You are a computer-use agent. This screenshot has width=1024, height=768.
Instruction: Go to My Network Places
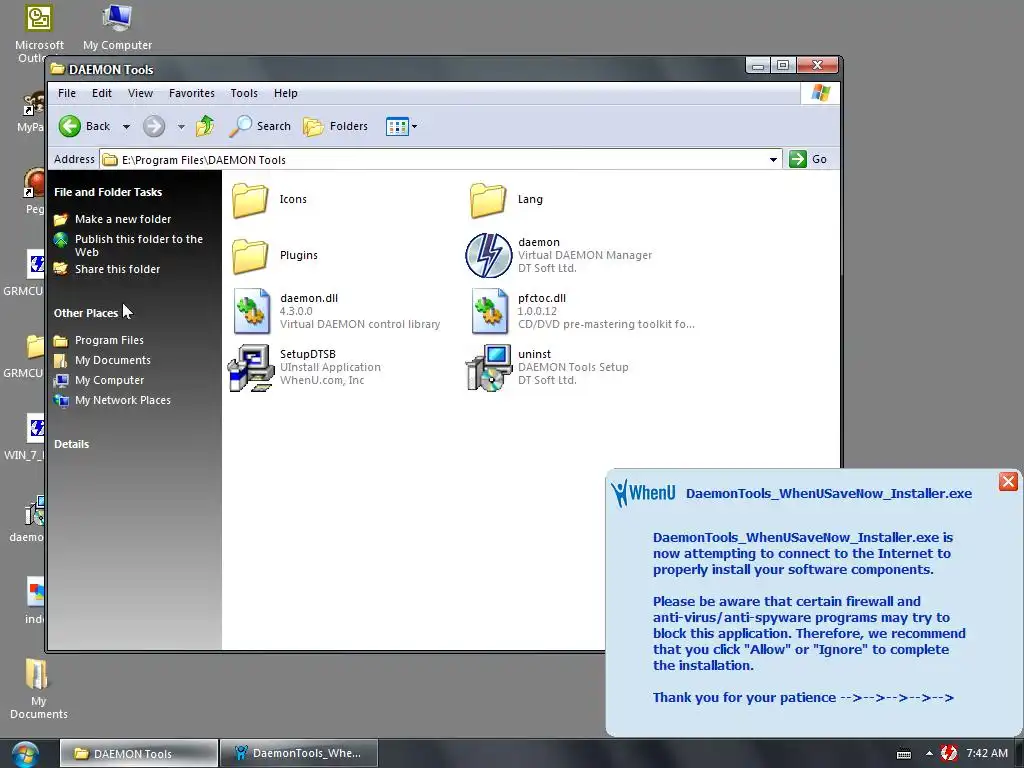(123, 400)
